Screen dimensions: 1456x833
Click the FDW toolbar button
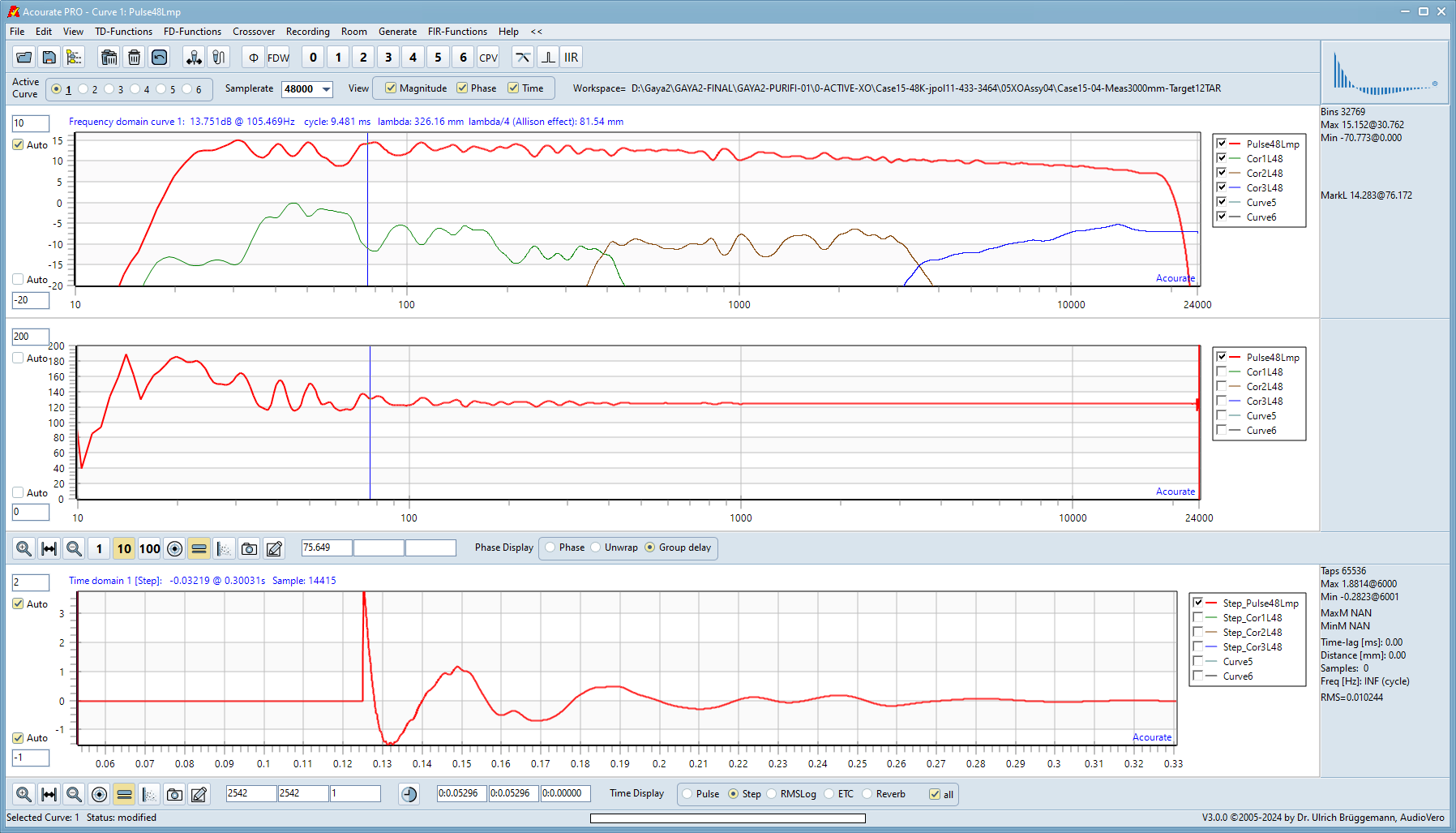point(278,58)
